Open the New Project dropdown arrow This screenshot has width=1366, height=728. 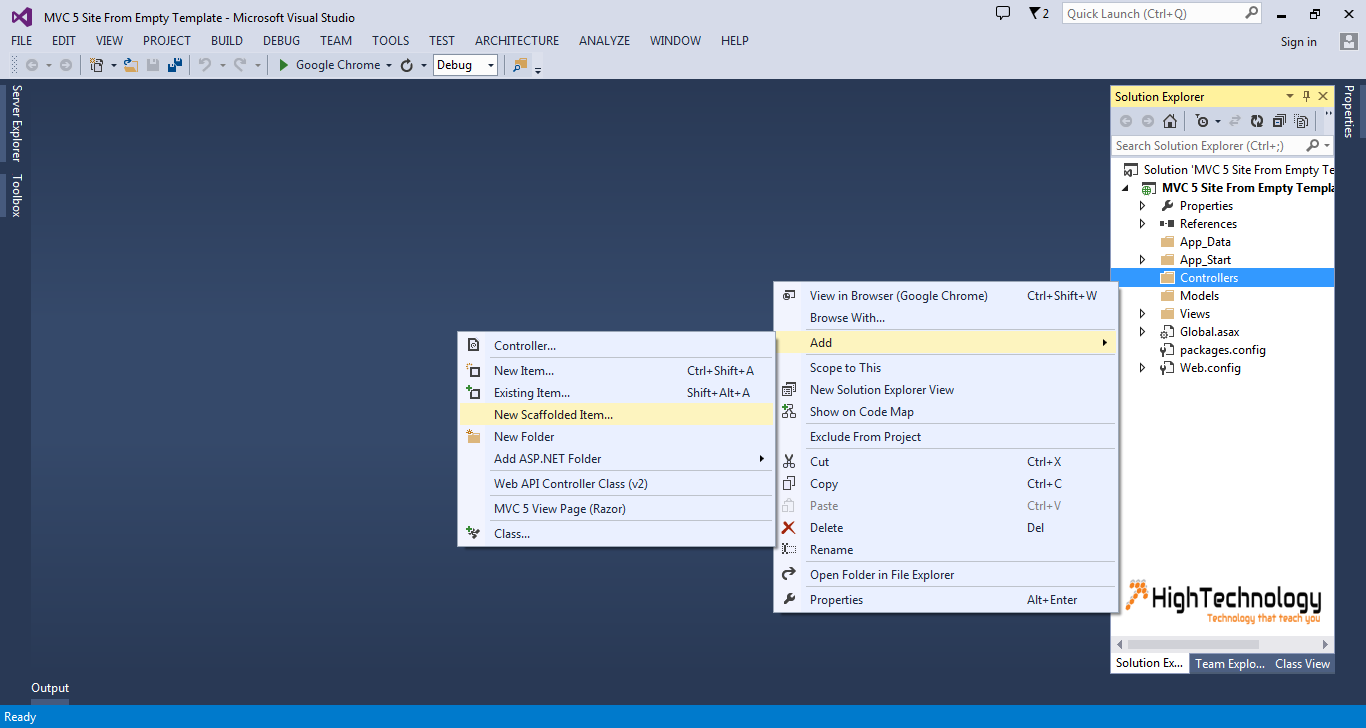[113, 65]
